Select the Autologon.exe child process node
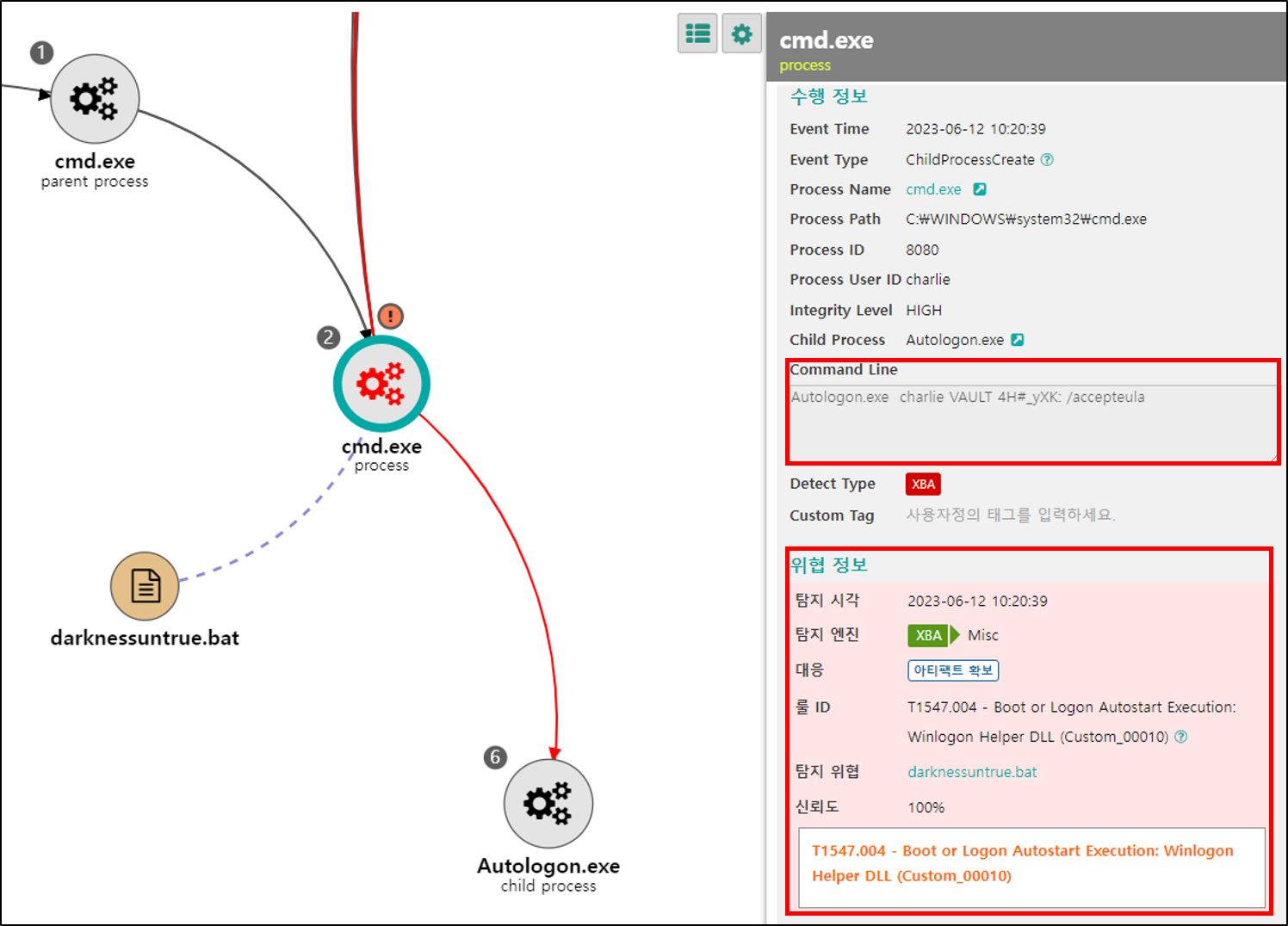The image size is (1288, 926). (548, 804)
